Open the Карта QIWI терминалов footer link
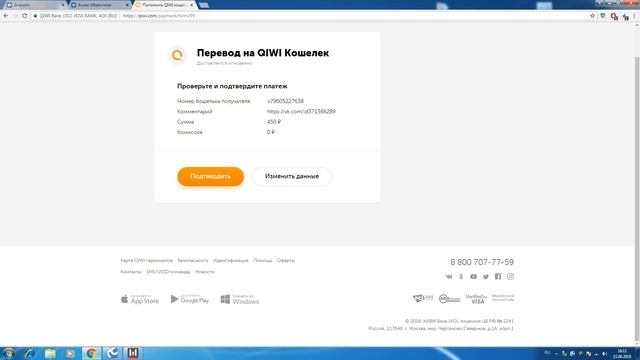 coord(147,260)
